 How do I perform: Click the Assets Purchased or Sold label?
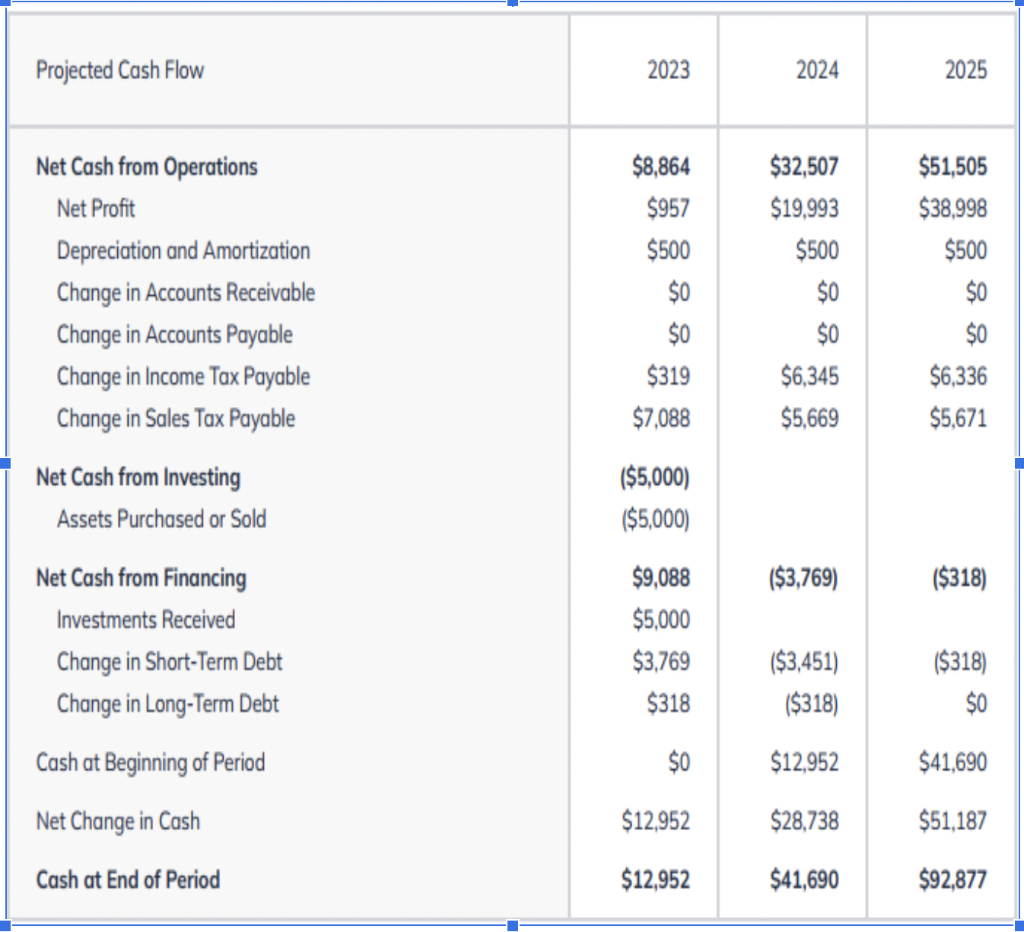tap(160, 519)
